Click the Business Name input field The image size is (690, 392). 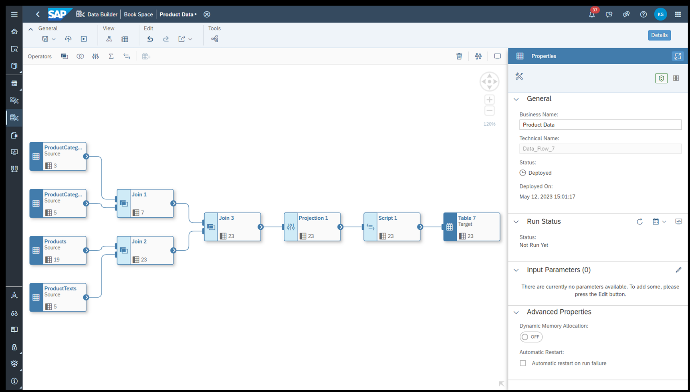point(600,125)
